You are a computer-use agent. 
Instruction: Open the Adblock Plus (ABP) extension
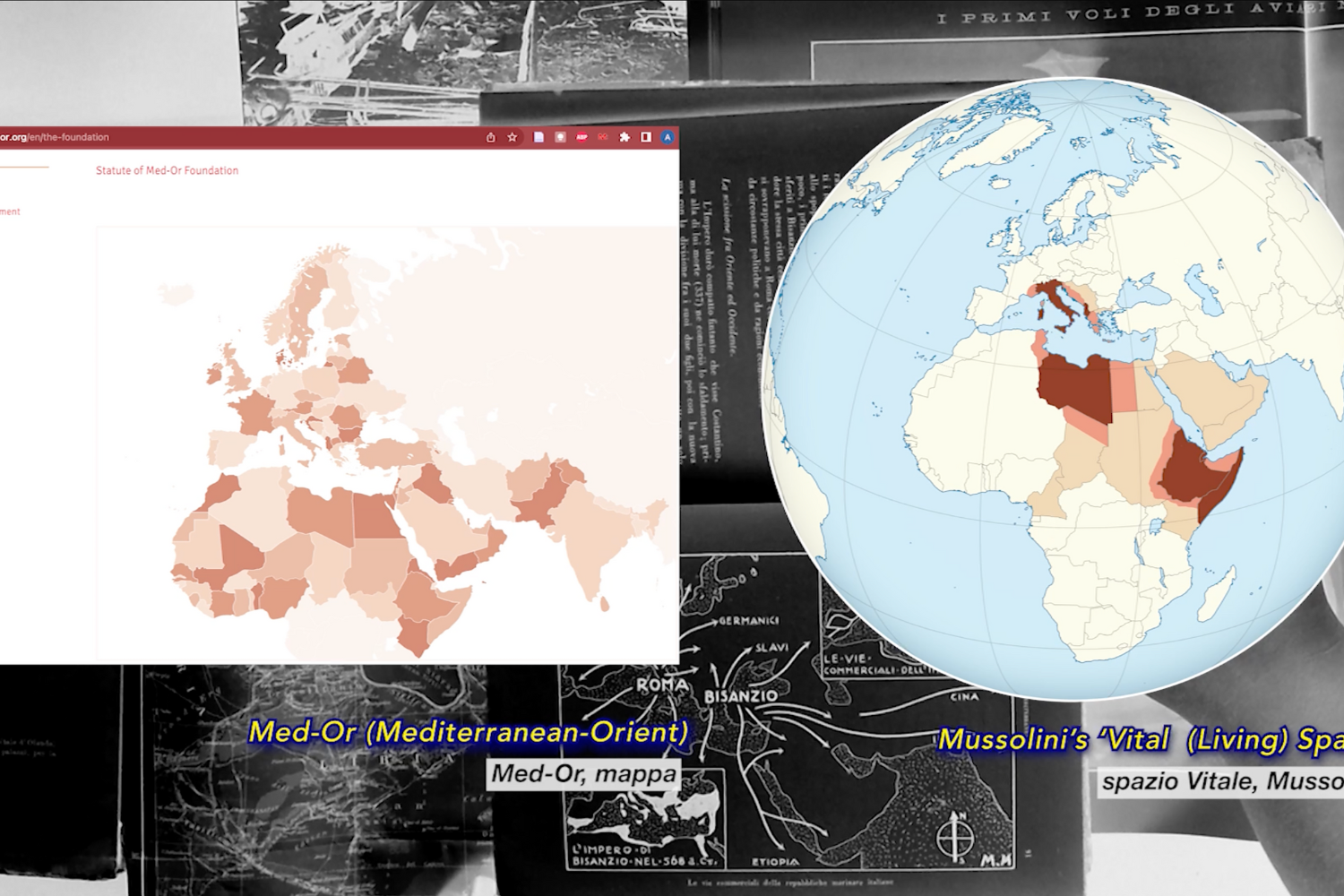tap(582, 137)
